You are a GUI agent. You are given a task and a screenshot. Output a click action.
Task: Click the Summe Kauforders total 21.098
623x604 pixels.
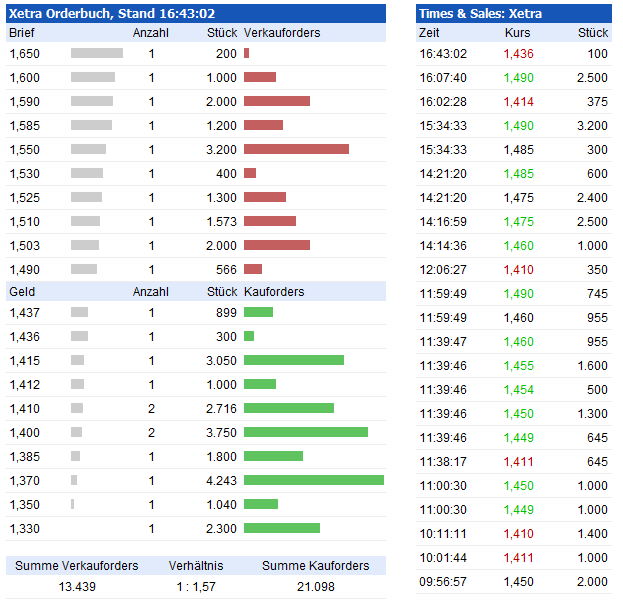tap(316, 586)
